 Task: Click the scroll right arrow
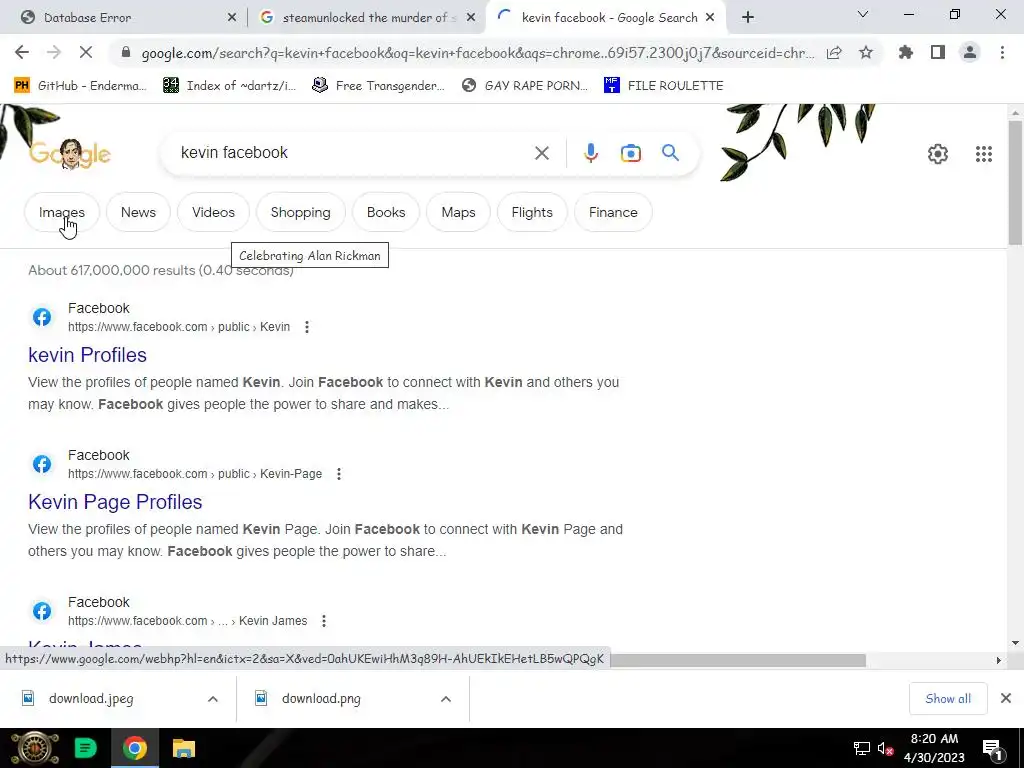coord(998,661)
